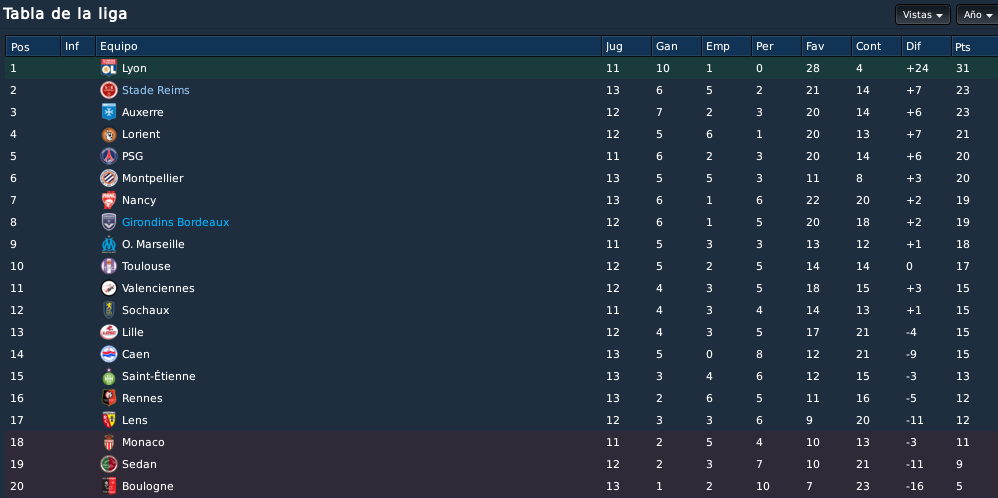998x498 pixels.
Task: Open the Girondins Bordeaux team link
Action: 176,222
